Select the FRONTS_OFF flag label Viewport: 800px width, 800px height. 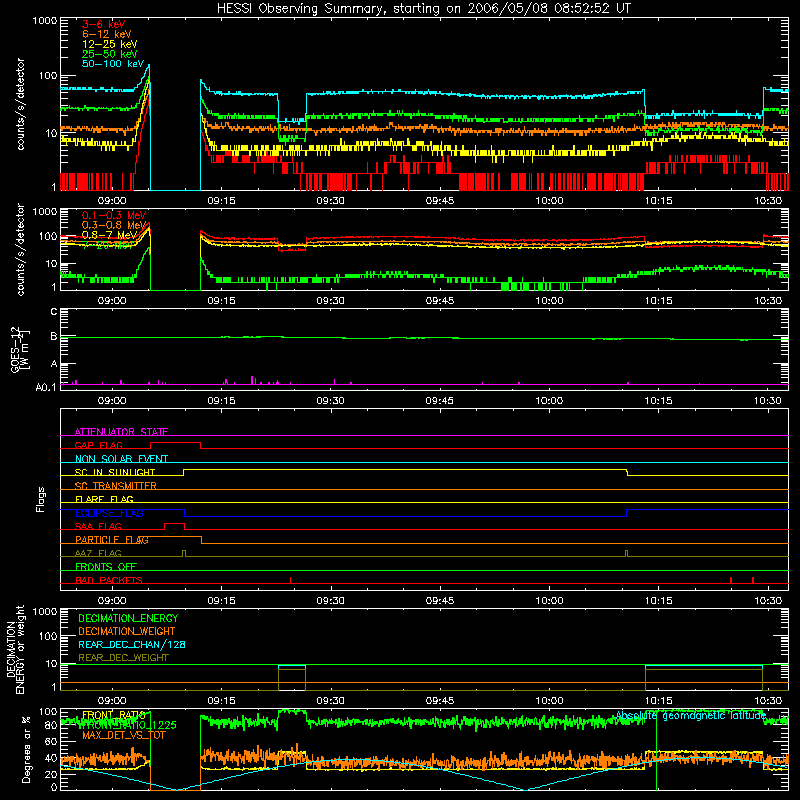[x=106, y=567]
